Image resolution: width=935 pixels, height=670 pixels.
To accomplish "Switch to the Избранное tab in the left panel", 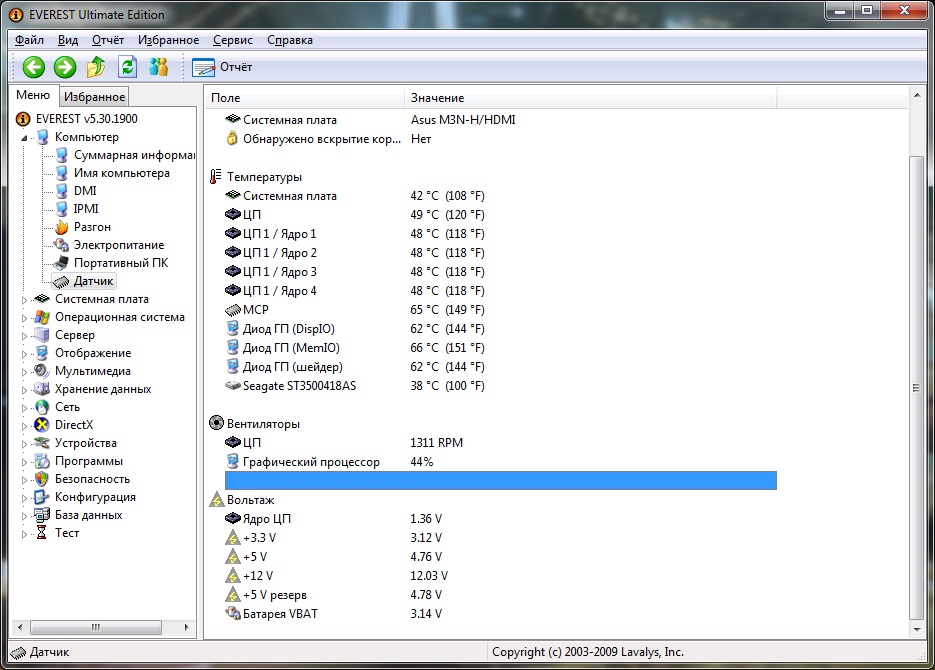I will 94,97.
